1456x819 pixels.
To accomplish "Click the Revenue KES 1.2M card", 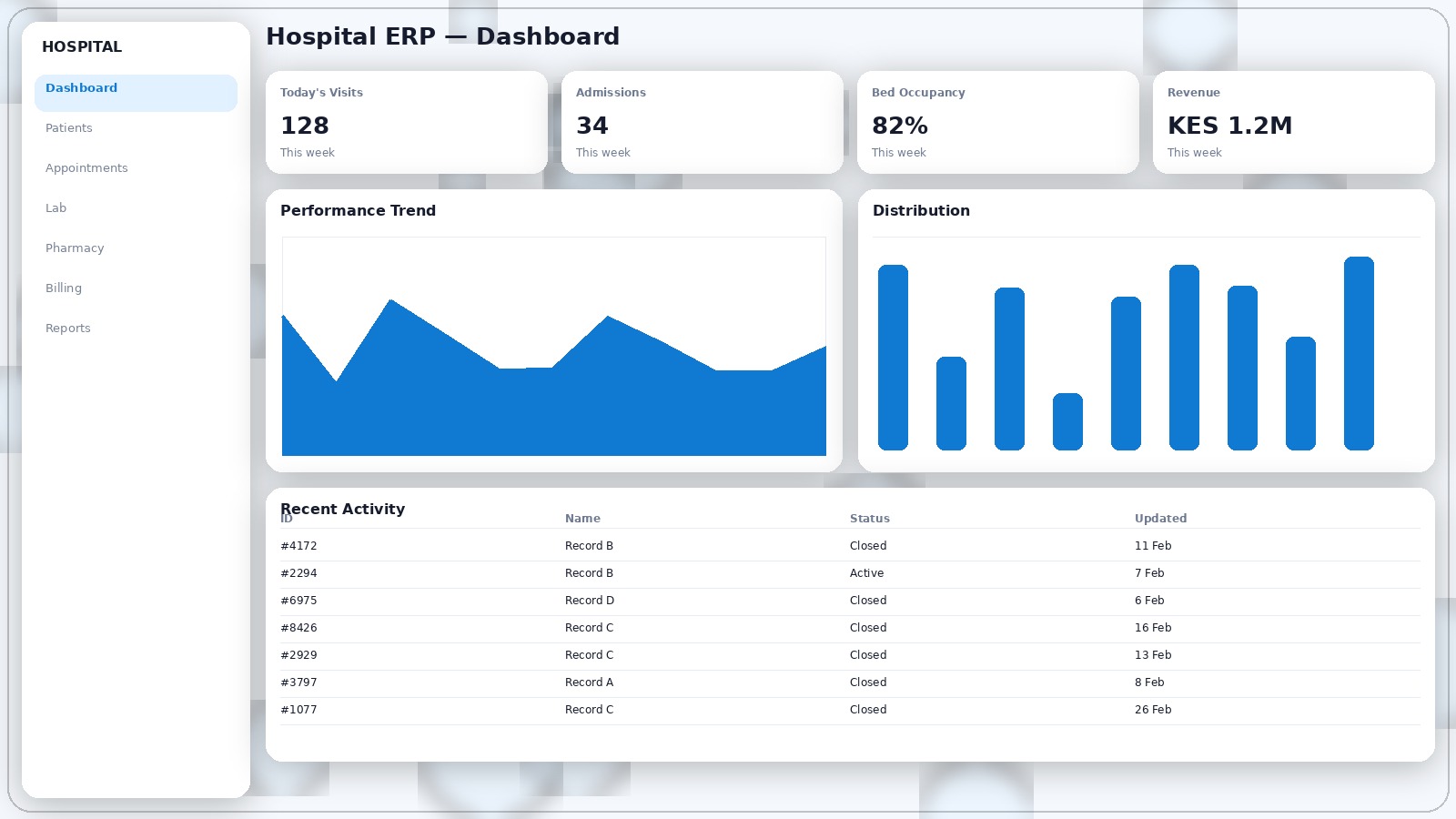I will pyautogui.click(x=1293, y=122).
